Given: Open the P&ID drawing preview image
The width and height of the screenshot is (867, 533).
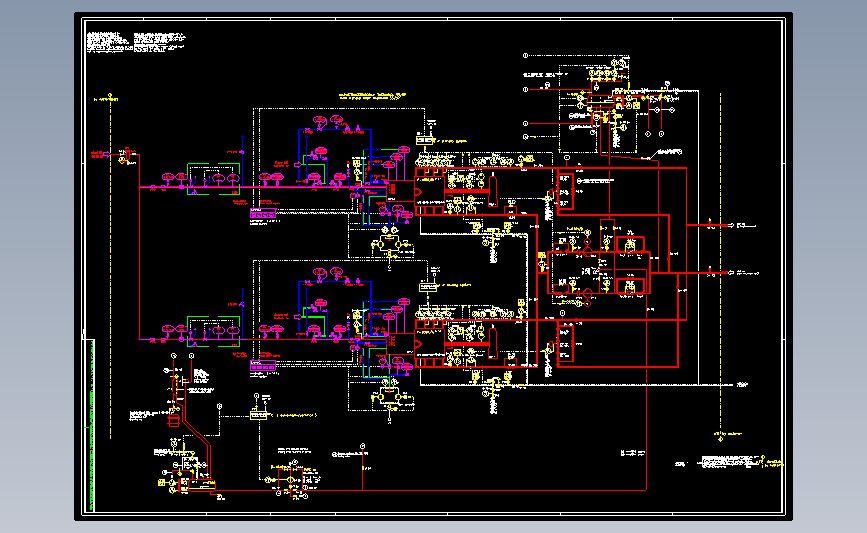Looking at the screenshot, I should pyautogui.click(x=434, y=266).
